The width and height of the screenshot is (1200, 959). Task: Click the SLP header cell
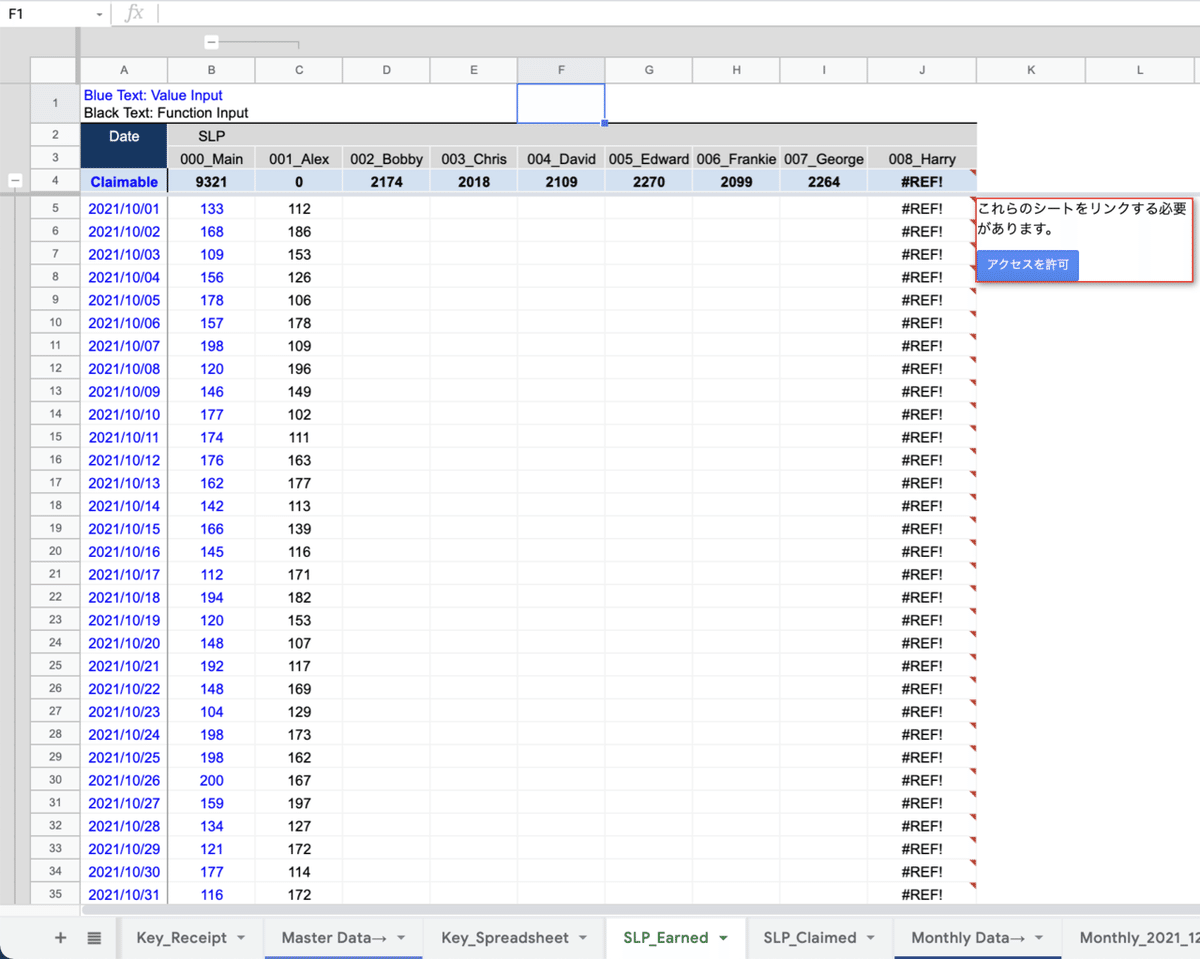(211, 136)
